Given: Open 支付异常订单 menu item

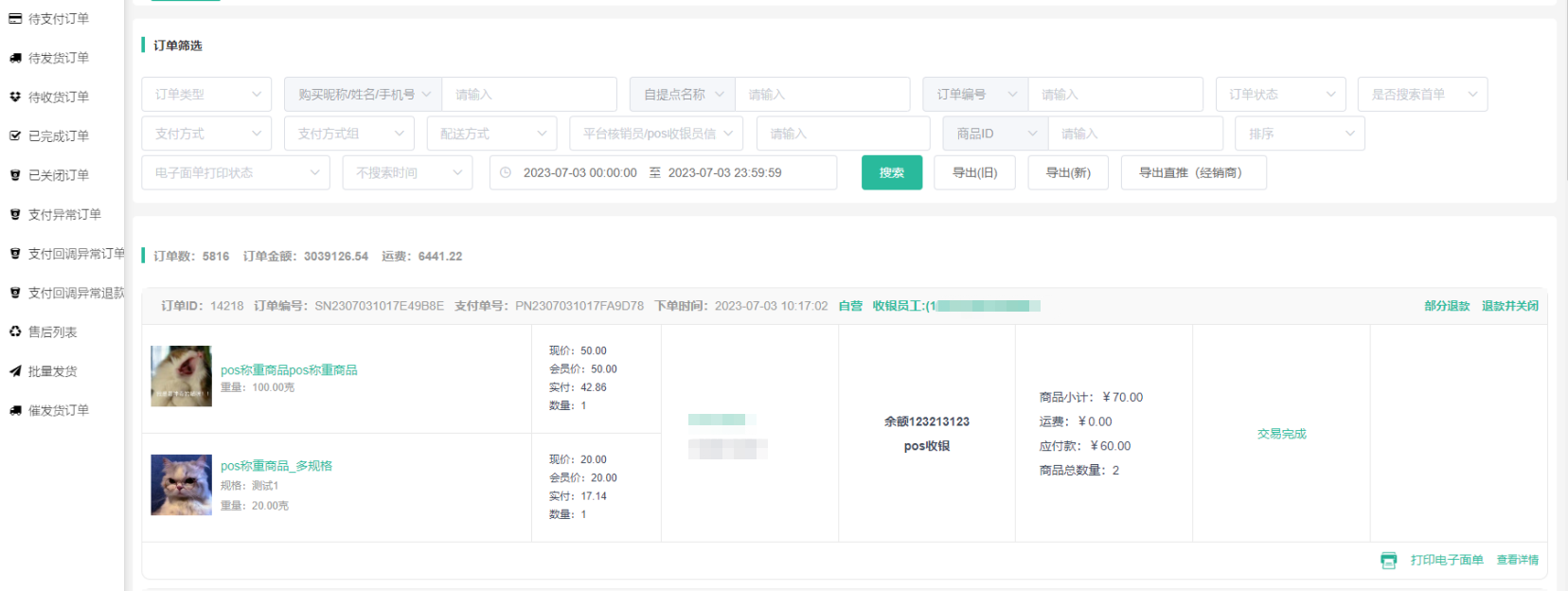Looking at the screenshot, I should click(x=64, y=215).
